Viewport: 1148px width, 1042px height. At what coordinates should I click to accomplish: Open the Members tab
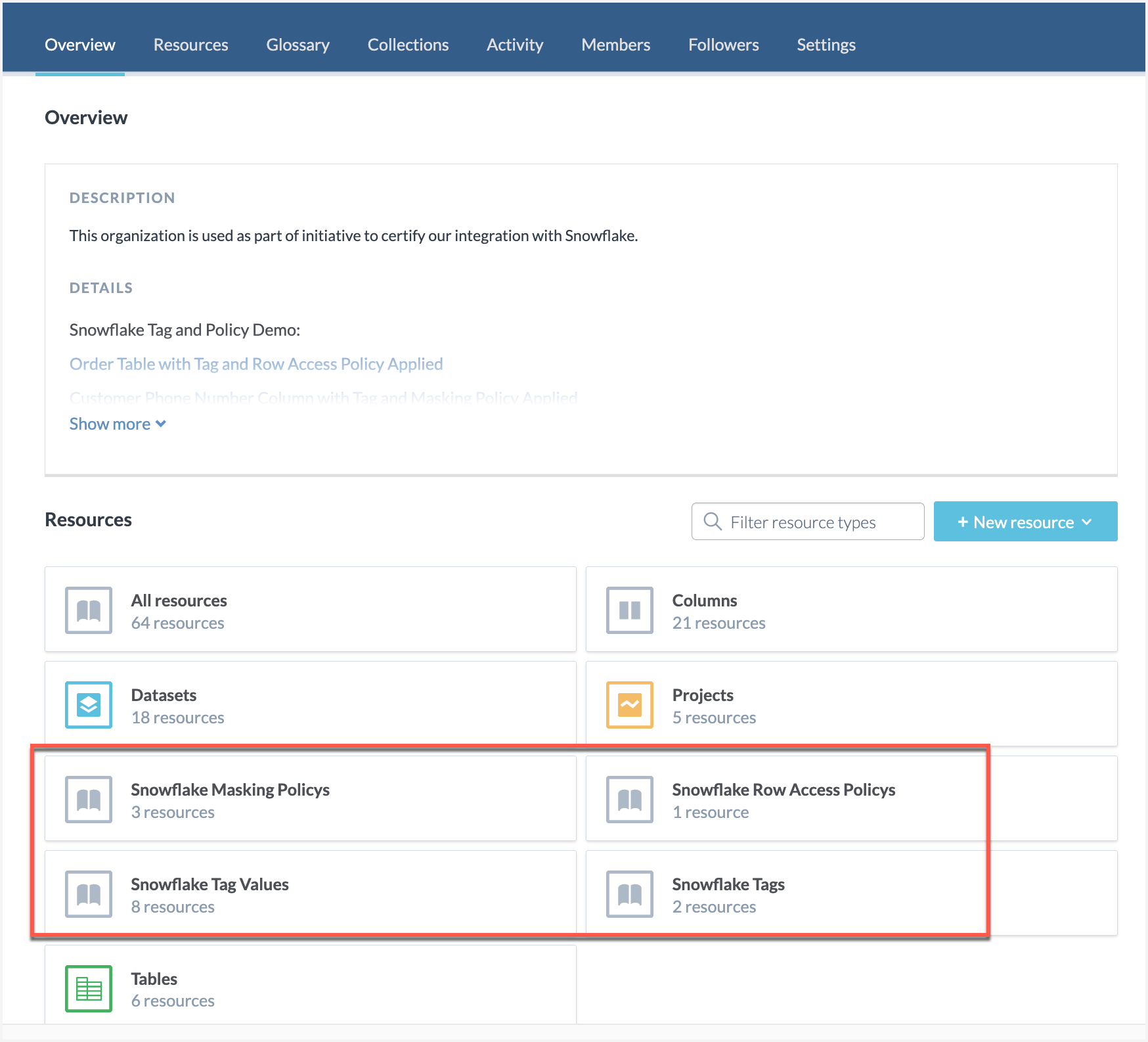(x=616, y=45)
